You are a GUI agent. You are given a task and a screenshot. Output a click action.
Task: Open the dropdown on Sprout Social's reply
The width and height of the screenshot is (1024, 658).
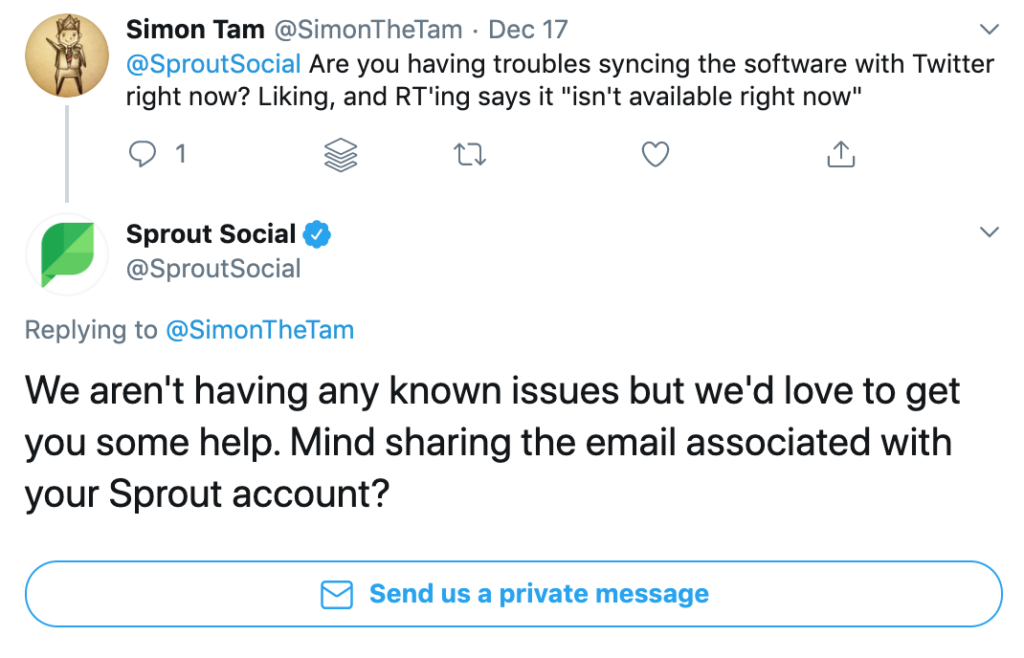point(990,231)
